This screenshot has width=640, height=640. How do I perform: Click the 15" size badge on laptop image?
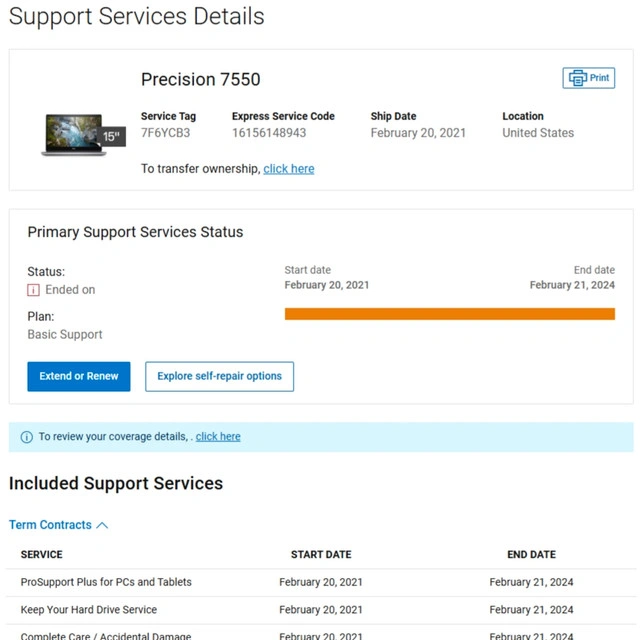[111, 137]
